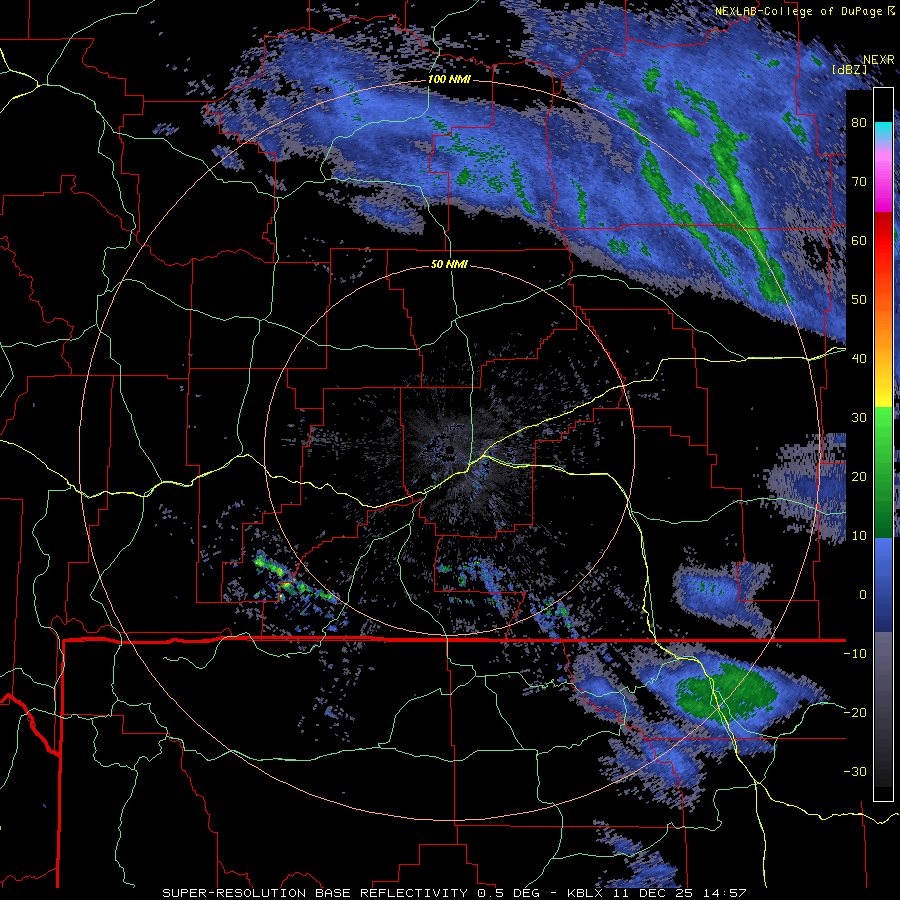The height and width of the screenshot is (900, 900).
Task: Select the 20 value on the dBZ scale
Action: tap(859, 476)
